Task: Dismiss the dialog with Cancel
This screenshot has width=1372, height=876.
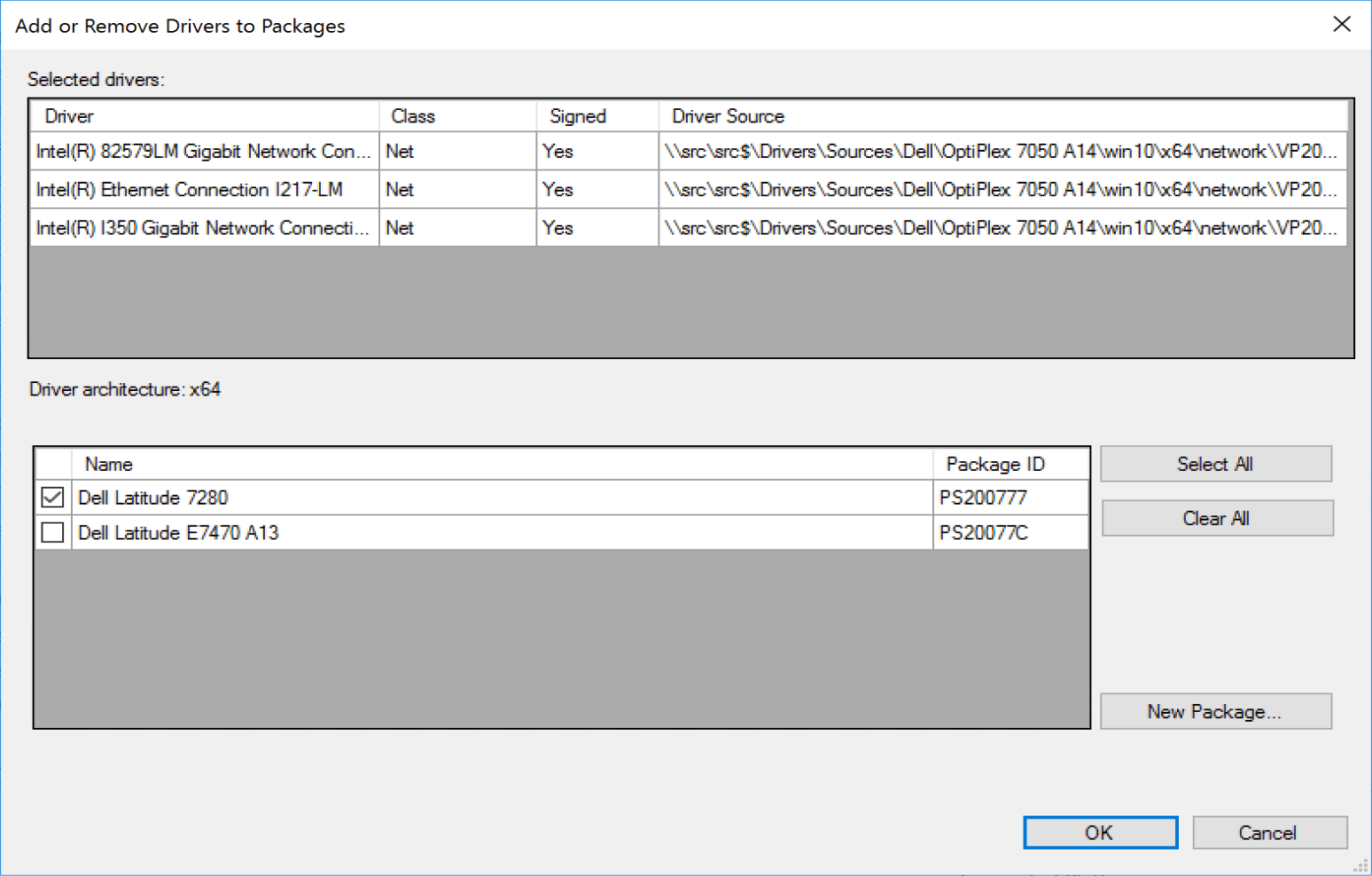Action: 1269,832
